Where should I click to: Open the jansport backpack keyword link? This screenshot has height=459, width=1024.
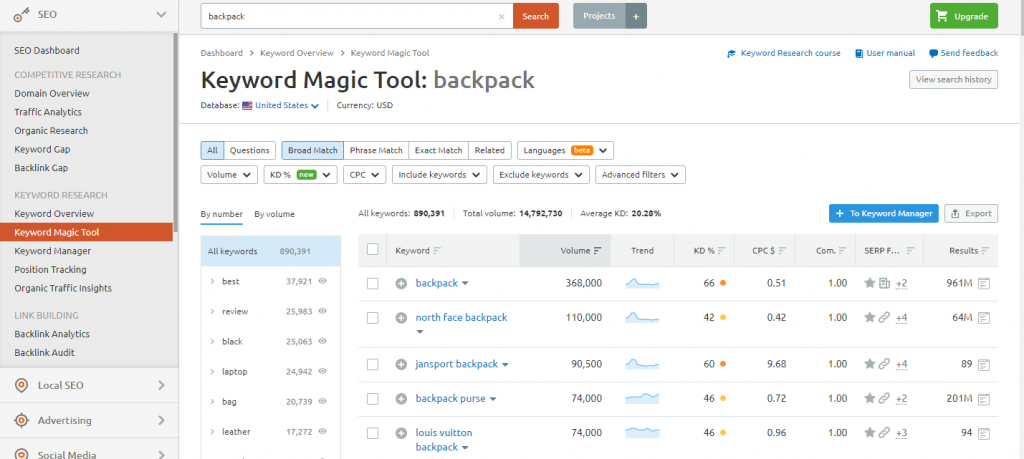pyautogui.click(x=456, y=364)
